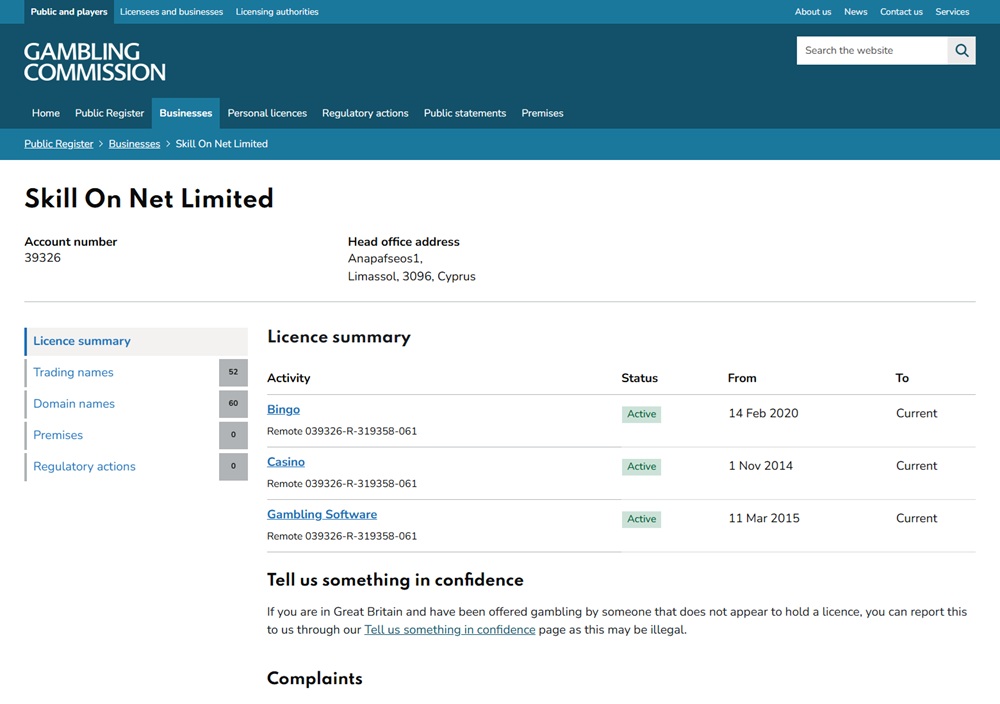Open Premises in the top navigation

542,113
